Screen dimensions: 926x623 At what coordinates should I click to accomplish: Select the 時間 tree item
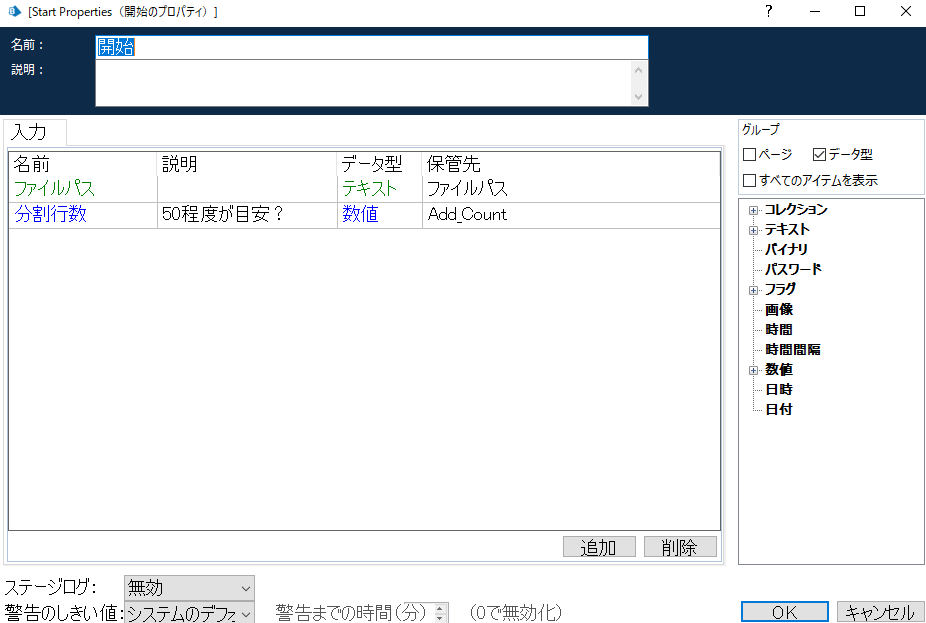(779, 330)
